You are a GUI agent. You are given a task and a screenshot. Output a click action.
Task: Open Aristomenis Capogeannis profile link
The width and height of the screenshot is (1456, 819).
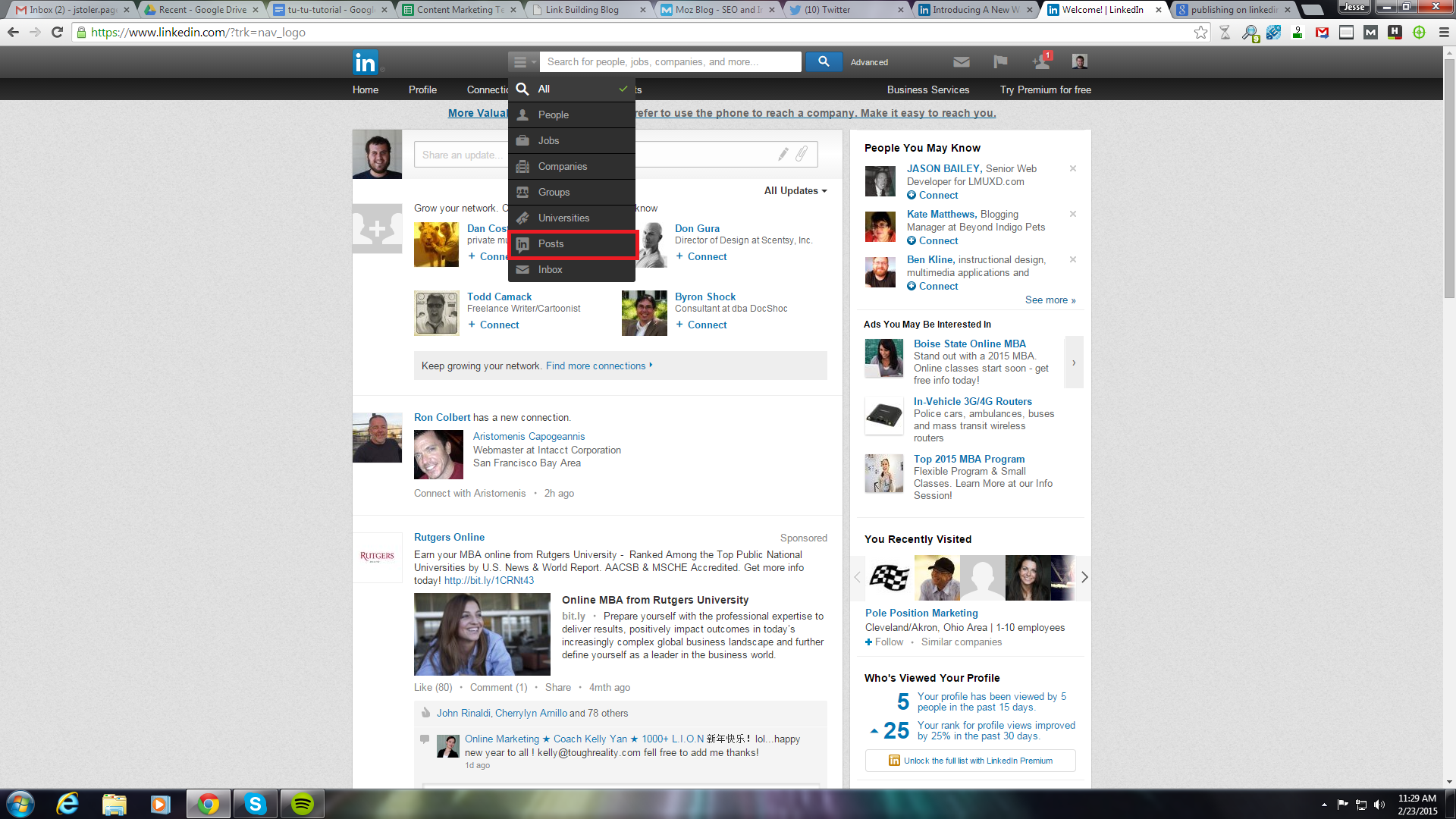529,436
